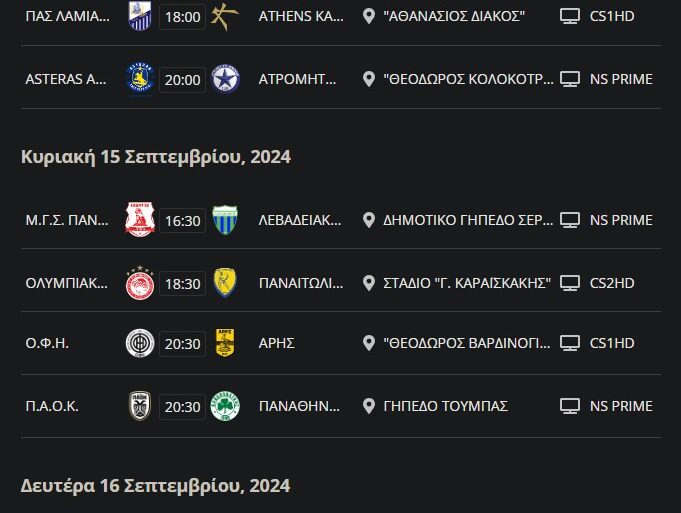Image resolution: width=681 pixels, height=513 pixels.
Task: Click the Asteras team crest
Action: [x=140, y=78]
